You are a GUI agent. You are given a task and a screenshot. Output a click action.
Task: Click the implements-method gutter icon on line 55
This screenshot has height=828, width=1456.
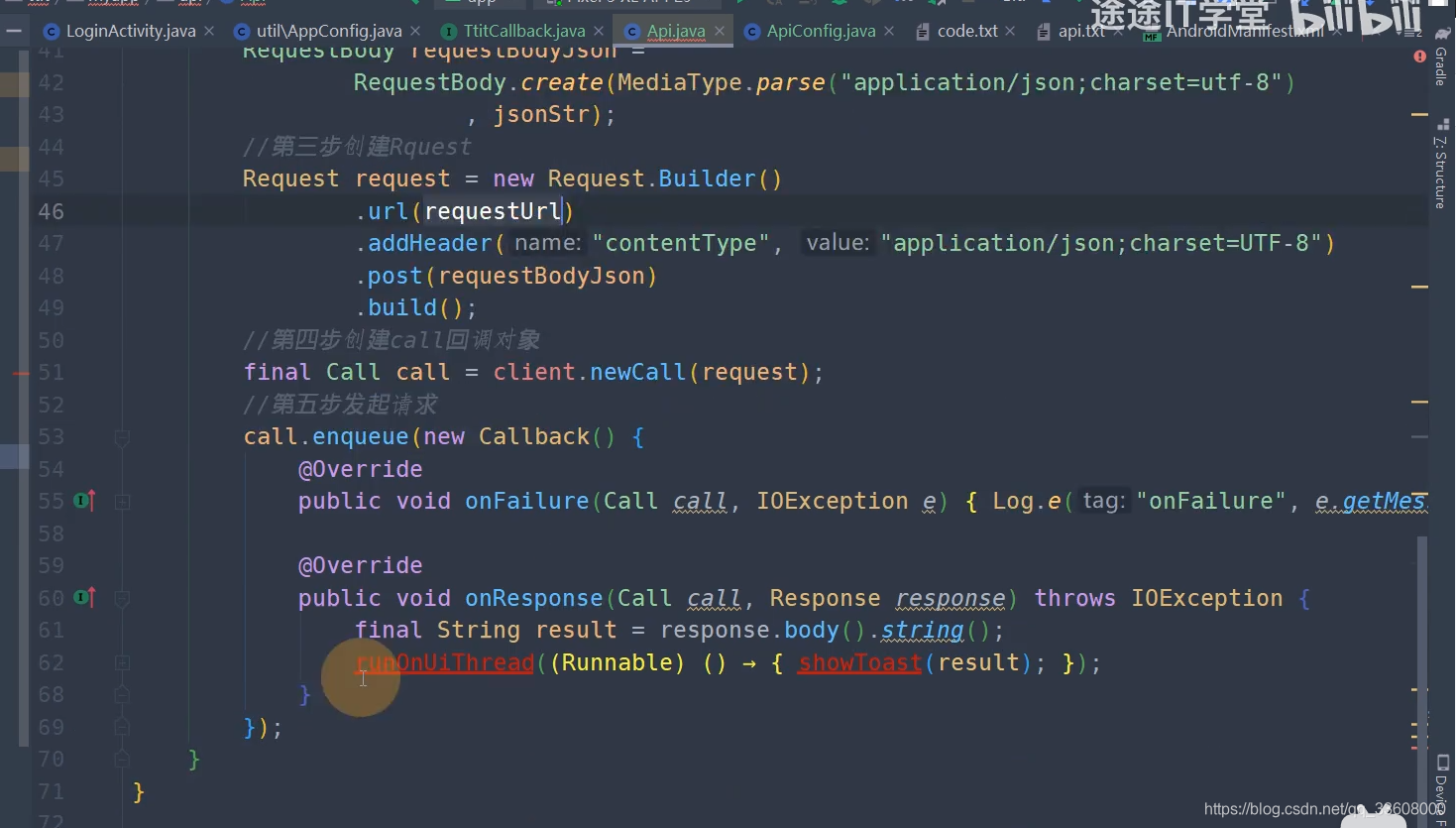click(x=84, y=501)
